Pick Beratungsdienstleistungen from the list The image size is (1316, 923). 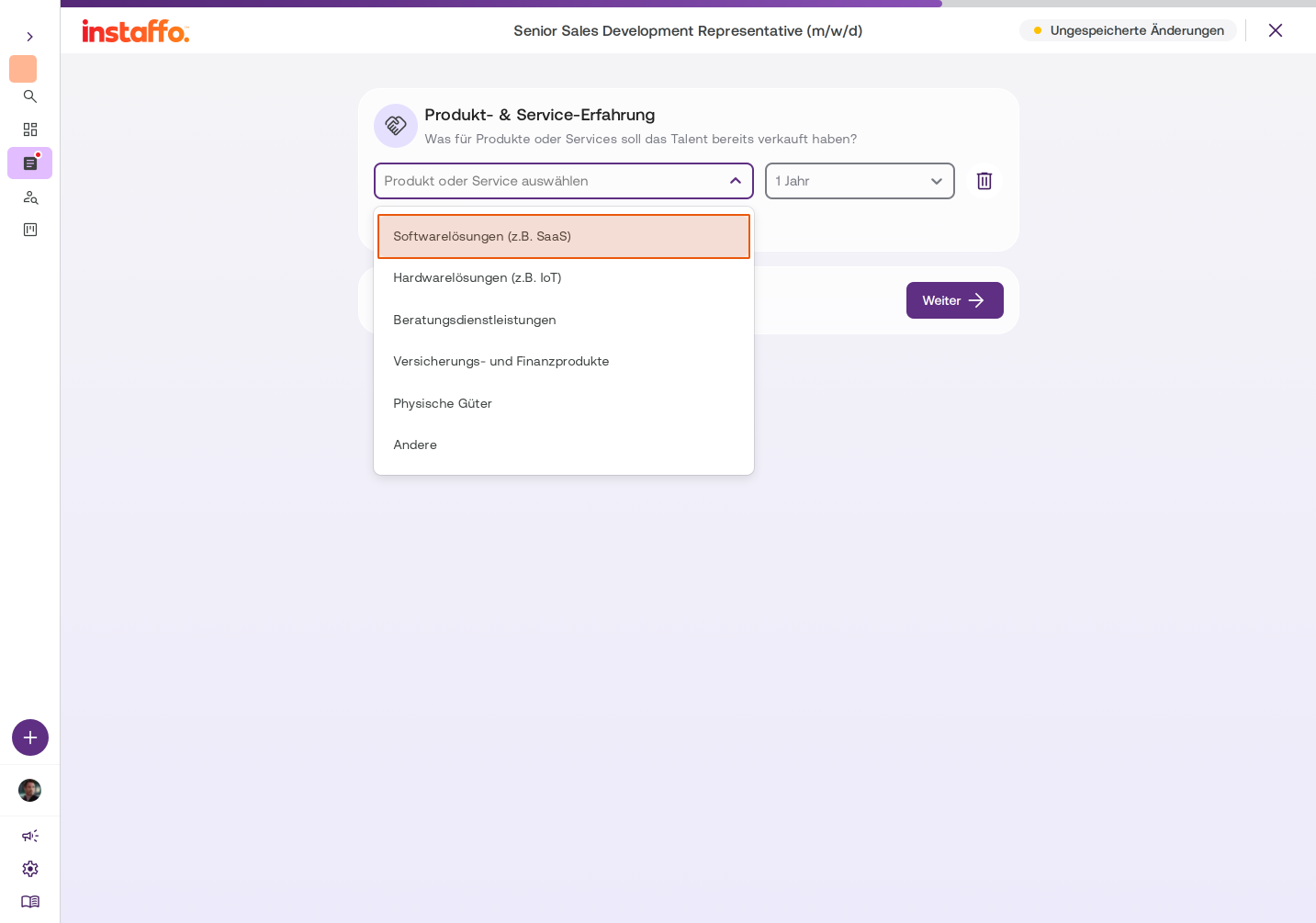coord(564,321)
